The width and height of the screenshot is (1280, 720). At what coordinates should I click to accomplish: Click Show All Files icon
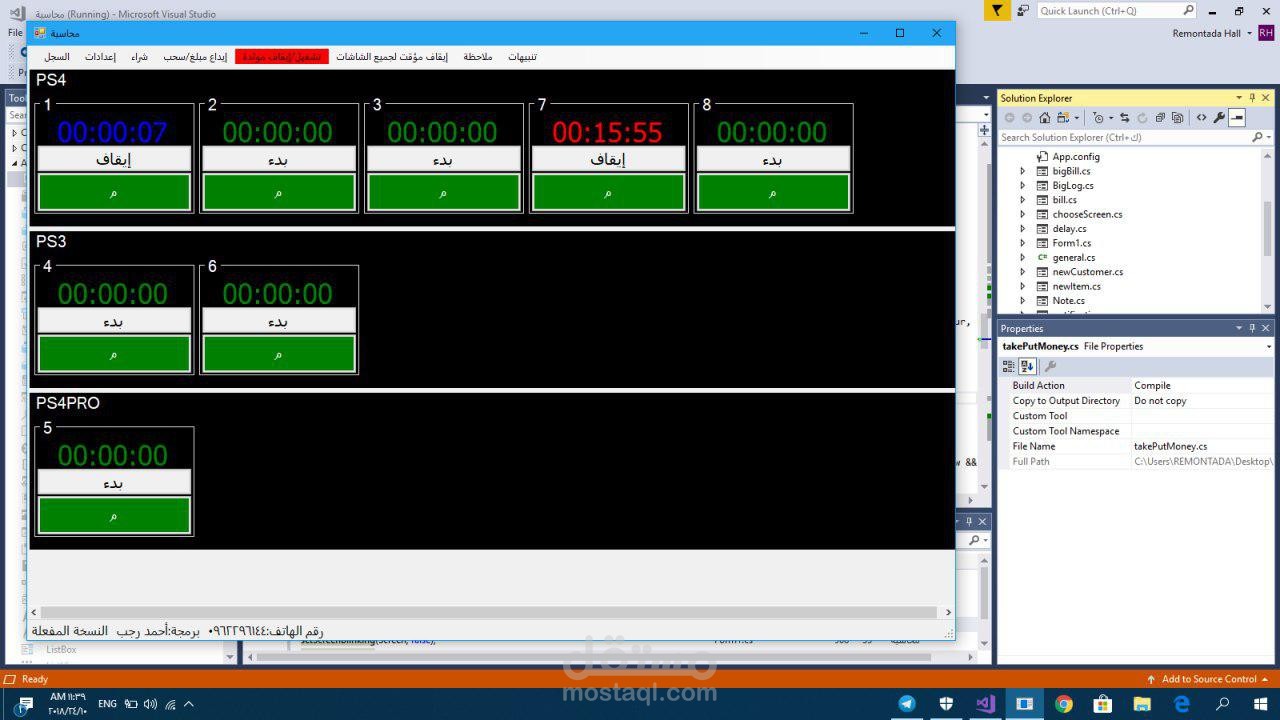pos(1177,118)
